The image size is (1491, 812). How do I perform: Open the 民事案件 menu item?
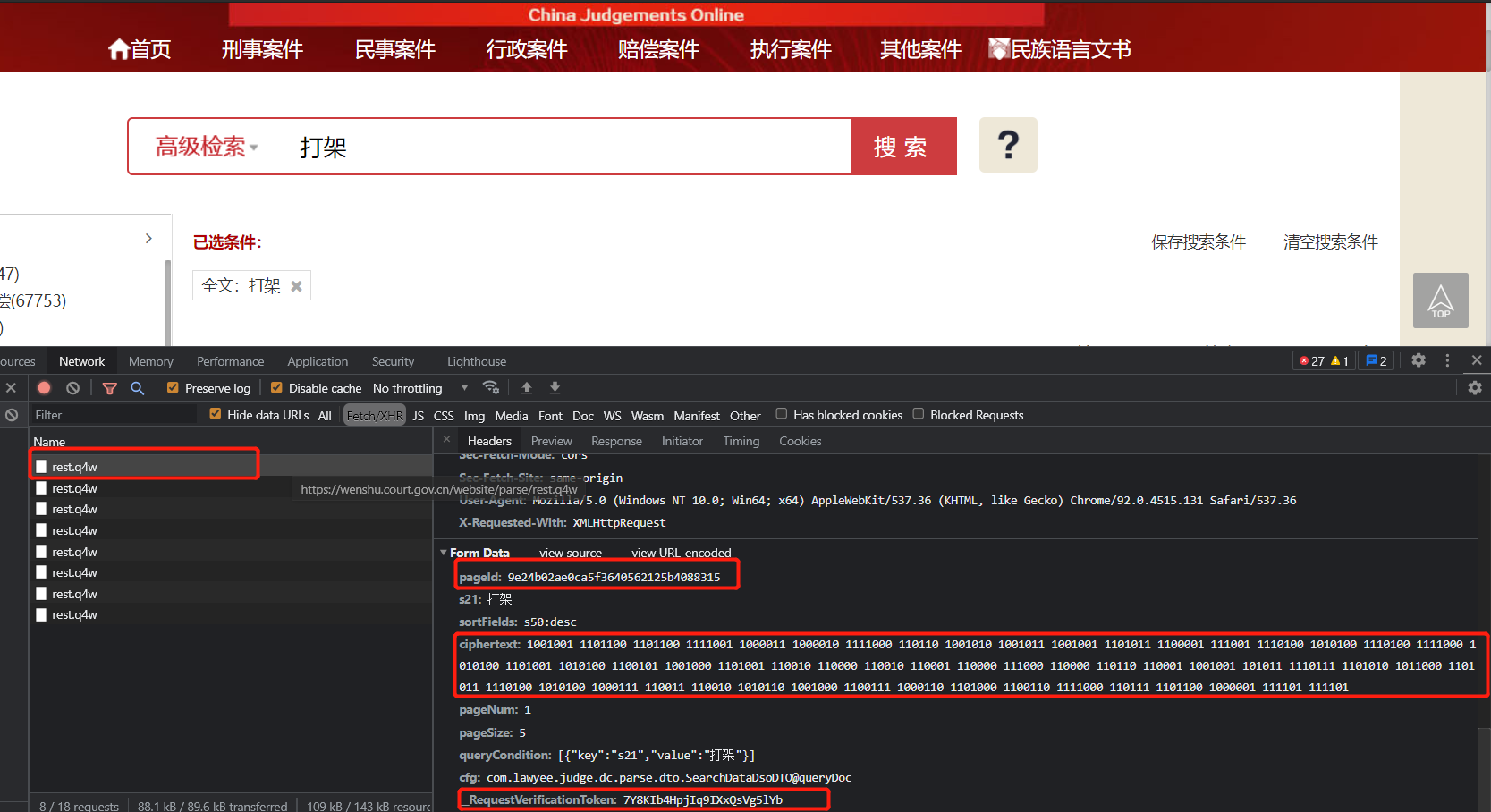(x=394, y=49)
